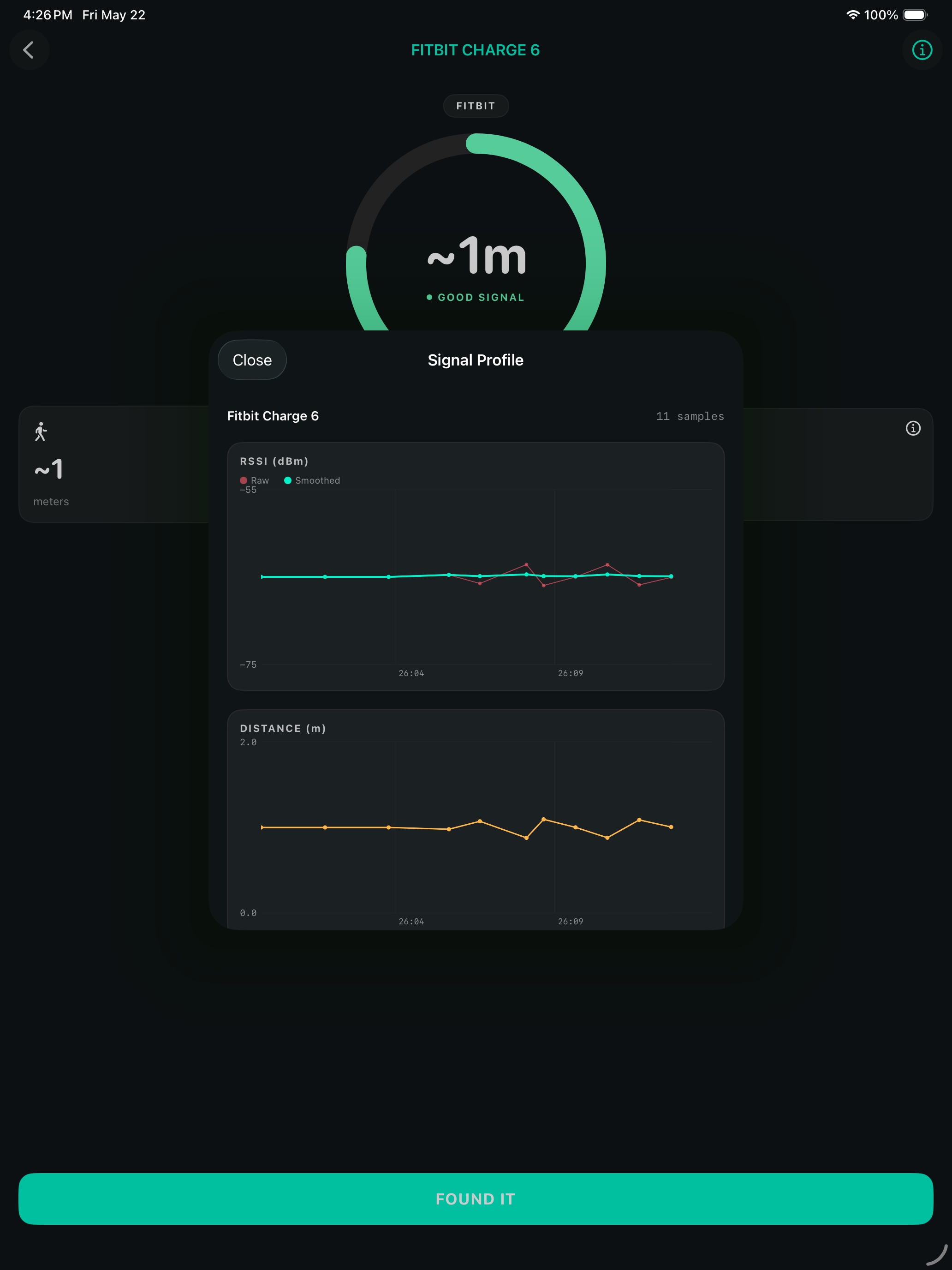Screen dimensions: 952x1270
Task: Tap the -75 axis label in RSSI chart
Action: coord(248,665)
